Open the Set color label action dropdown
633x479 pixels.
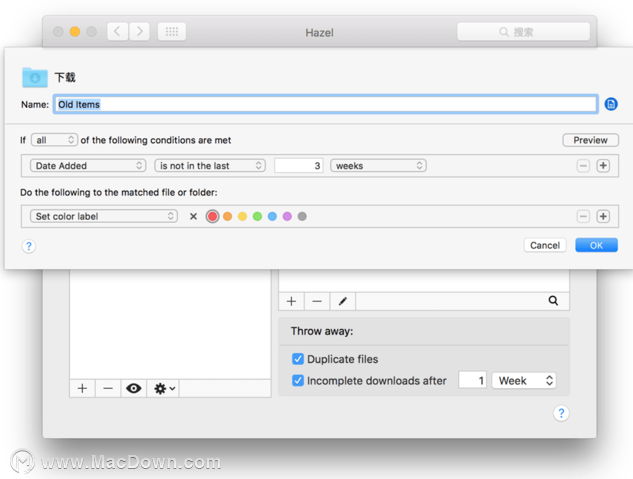point(104,216)
